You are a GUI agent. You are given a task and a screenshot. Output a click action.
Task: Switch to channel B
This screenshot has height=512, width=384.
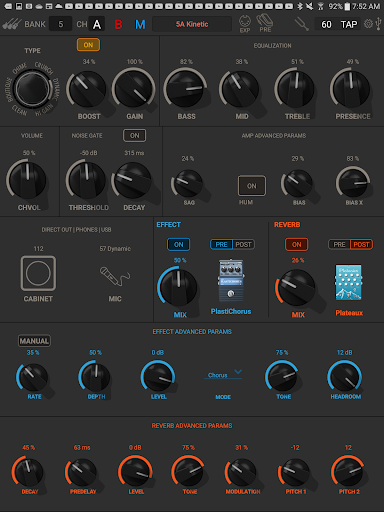[118, 24]
